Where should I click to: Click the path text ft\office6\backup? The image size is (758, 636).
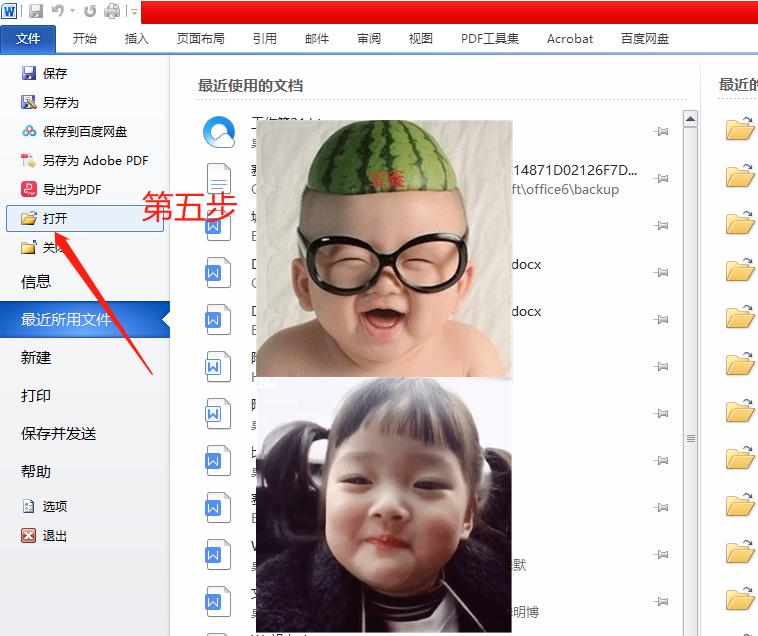click(565, 189)
